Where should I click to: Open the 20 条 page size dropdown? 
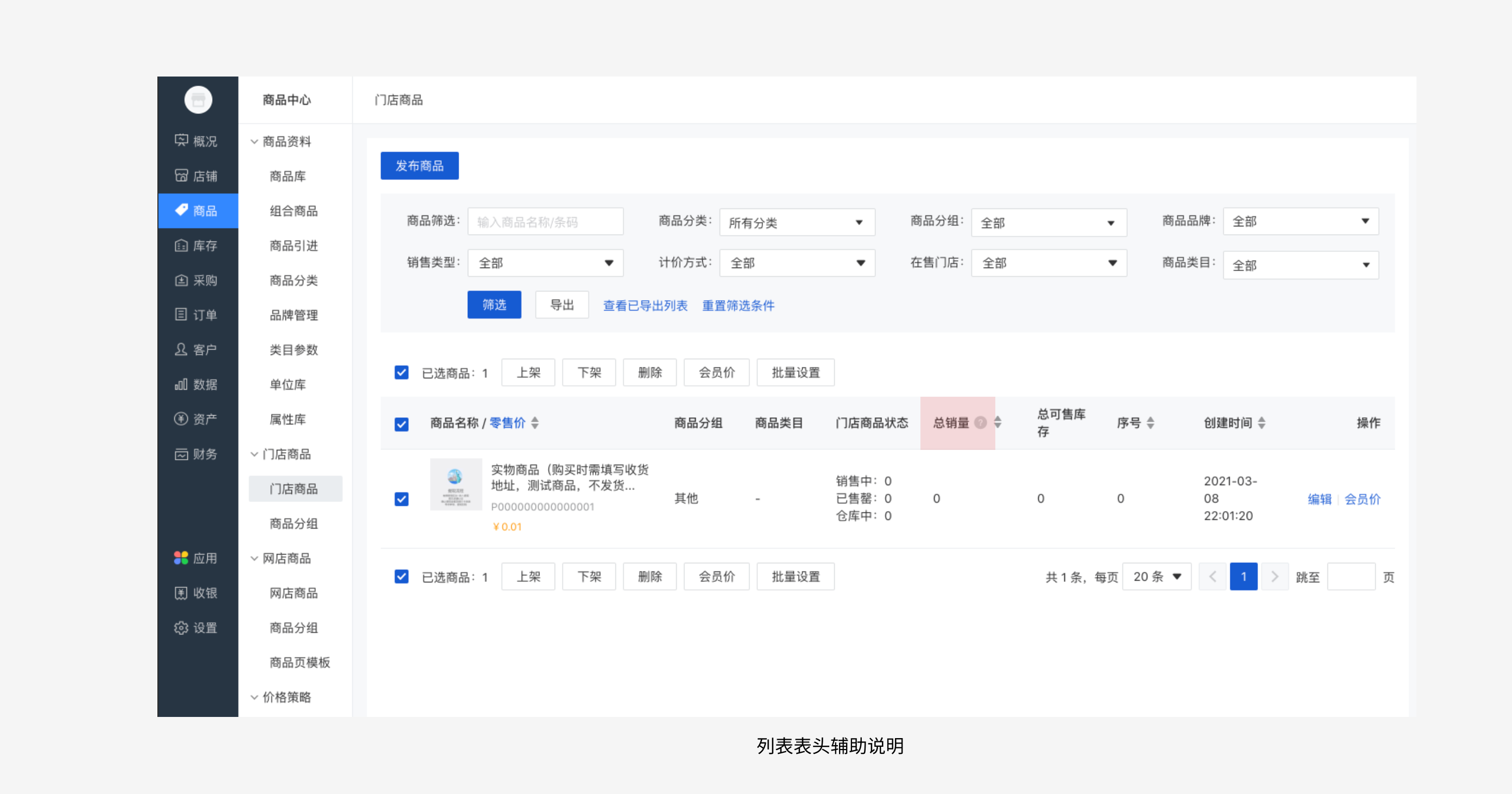pyautogui.click(x=1157, y=576)
